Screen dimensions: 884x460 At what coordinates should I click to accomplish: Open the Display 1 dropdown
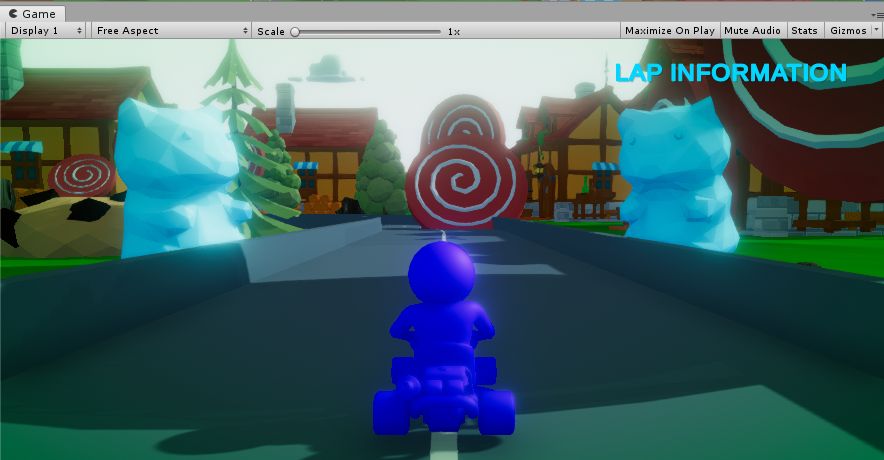pyautogui.click(x=46, y=31)
